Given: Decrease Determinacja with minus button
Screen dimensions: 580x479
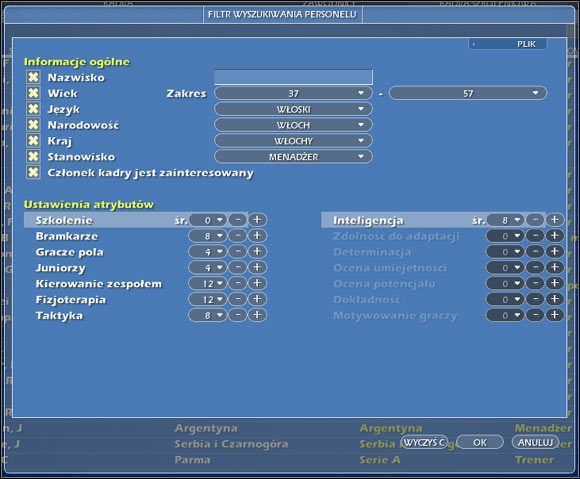Looking at the screenshot, I should (x=535, y=252).
